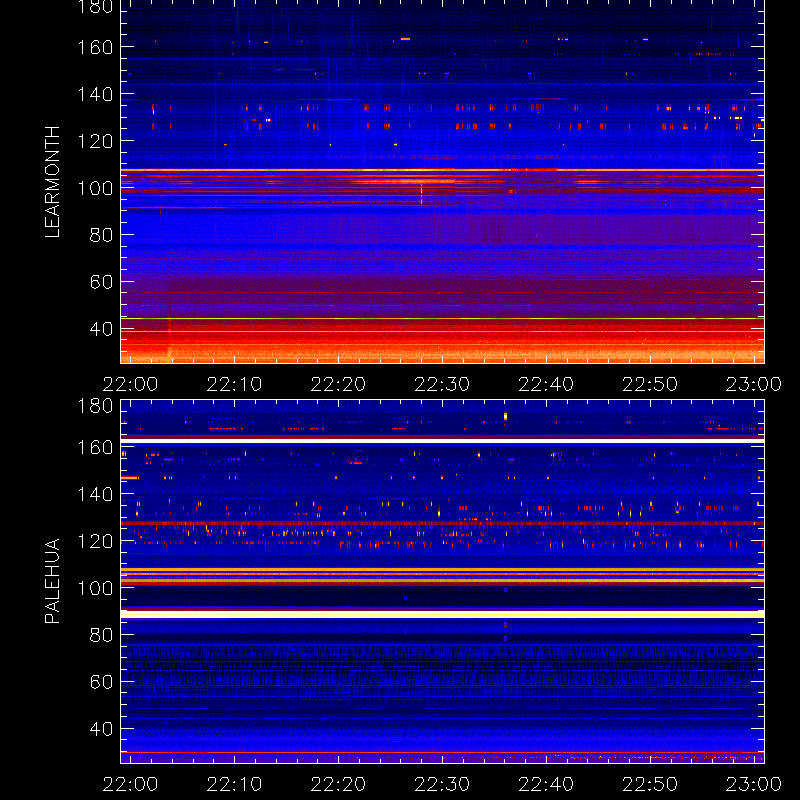Viewport: 800px width, 800px height.
Task: Select the 40 frequency label on LEARMONTH axis
Action: [101, 329]
